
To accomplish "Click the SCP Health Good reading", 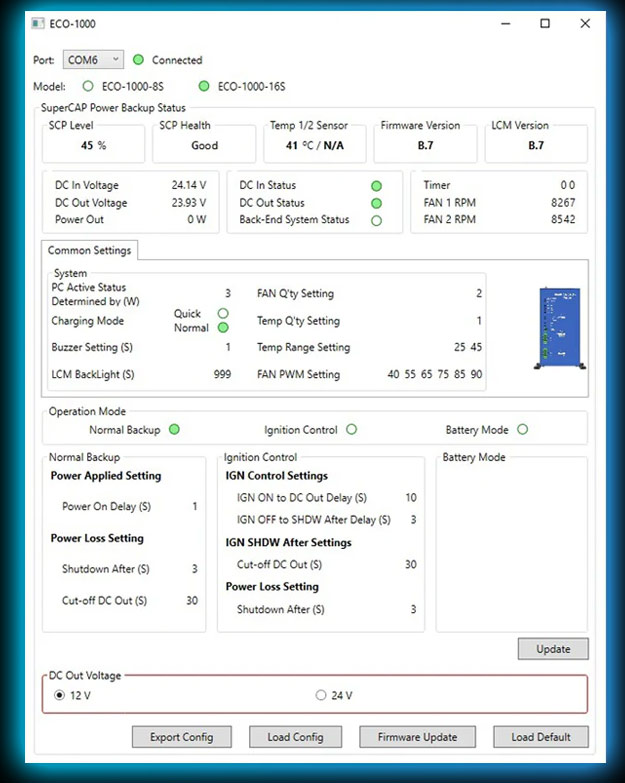I will tap(205, 145).
